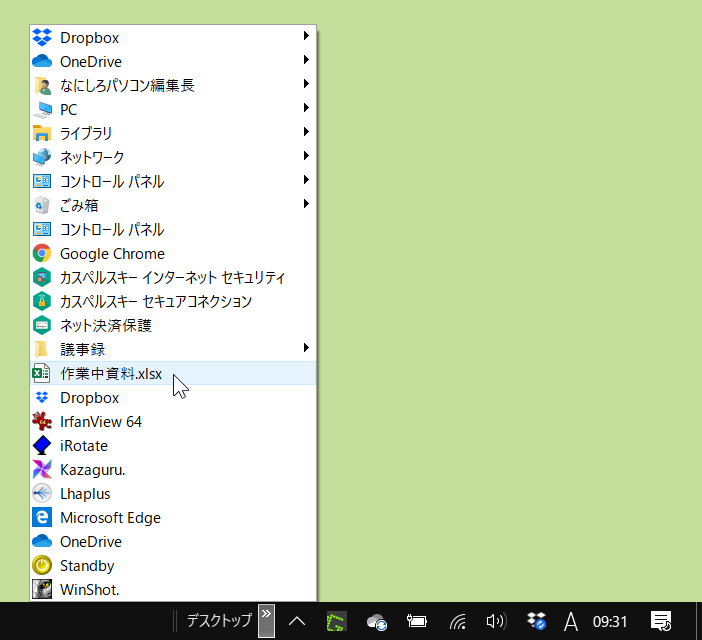Launch Microsoft Edge menu entry
This screenshot has width=702, height=640.
pyautogui.click(x=173, y=518)
